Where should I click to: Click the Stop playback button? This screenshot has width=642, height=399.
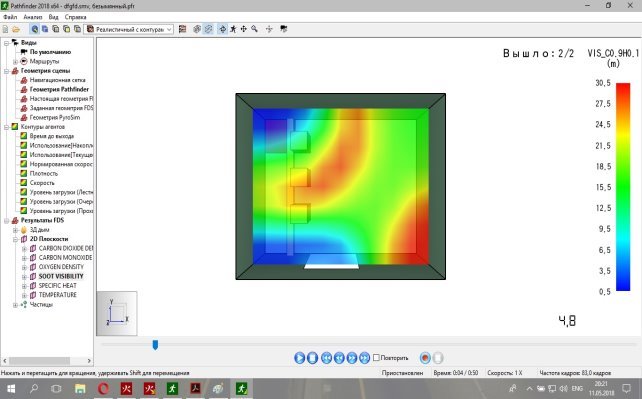(x=312, y=358)
